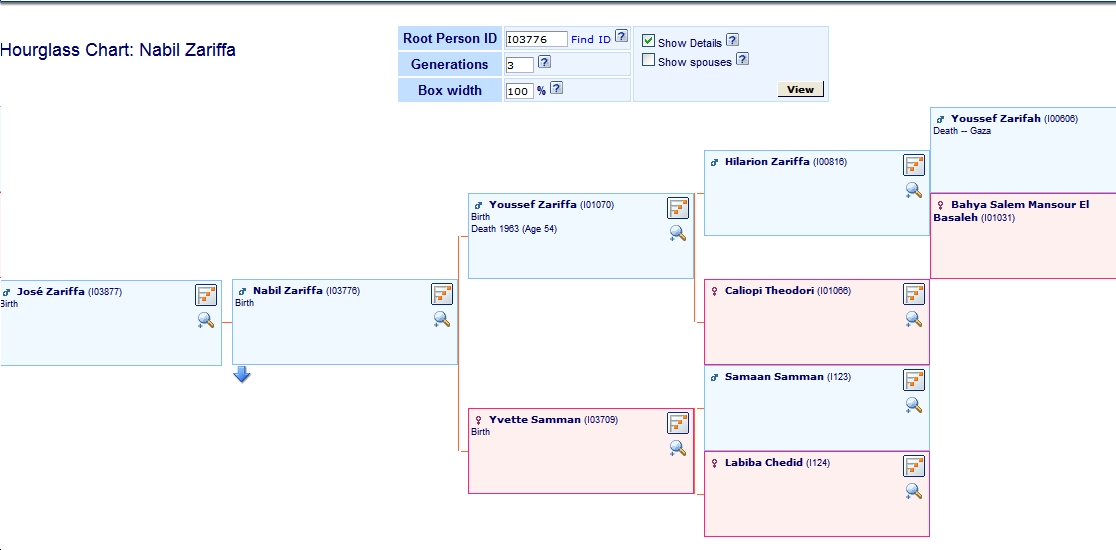Image resolution: width=1116 pixels, height=550 pixels.
Task: Click the help icon beside Find ID
Action: (621, 36)
